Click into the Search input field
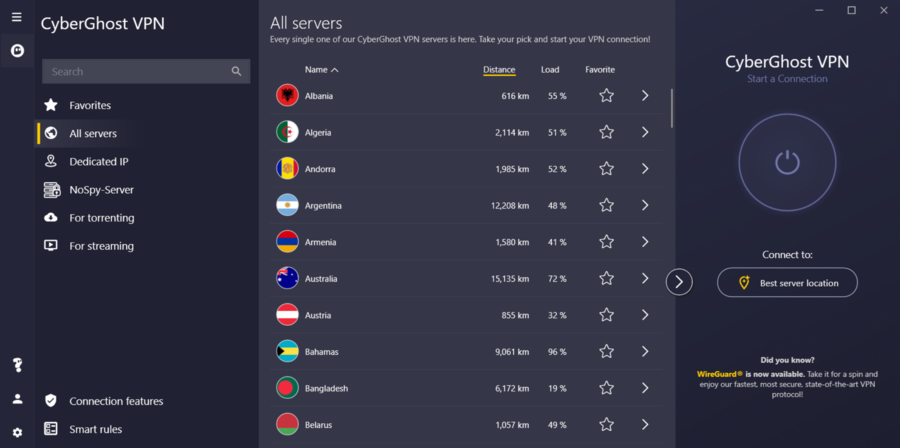Image resolution: width=900 pixels, height=448 pixels. point(135,72)
